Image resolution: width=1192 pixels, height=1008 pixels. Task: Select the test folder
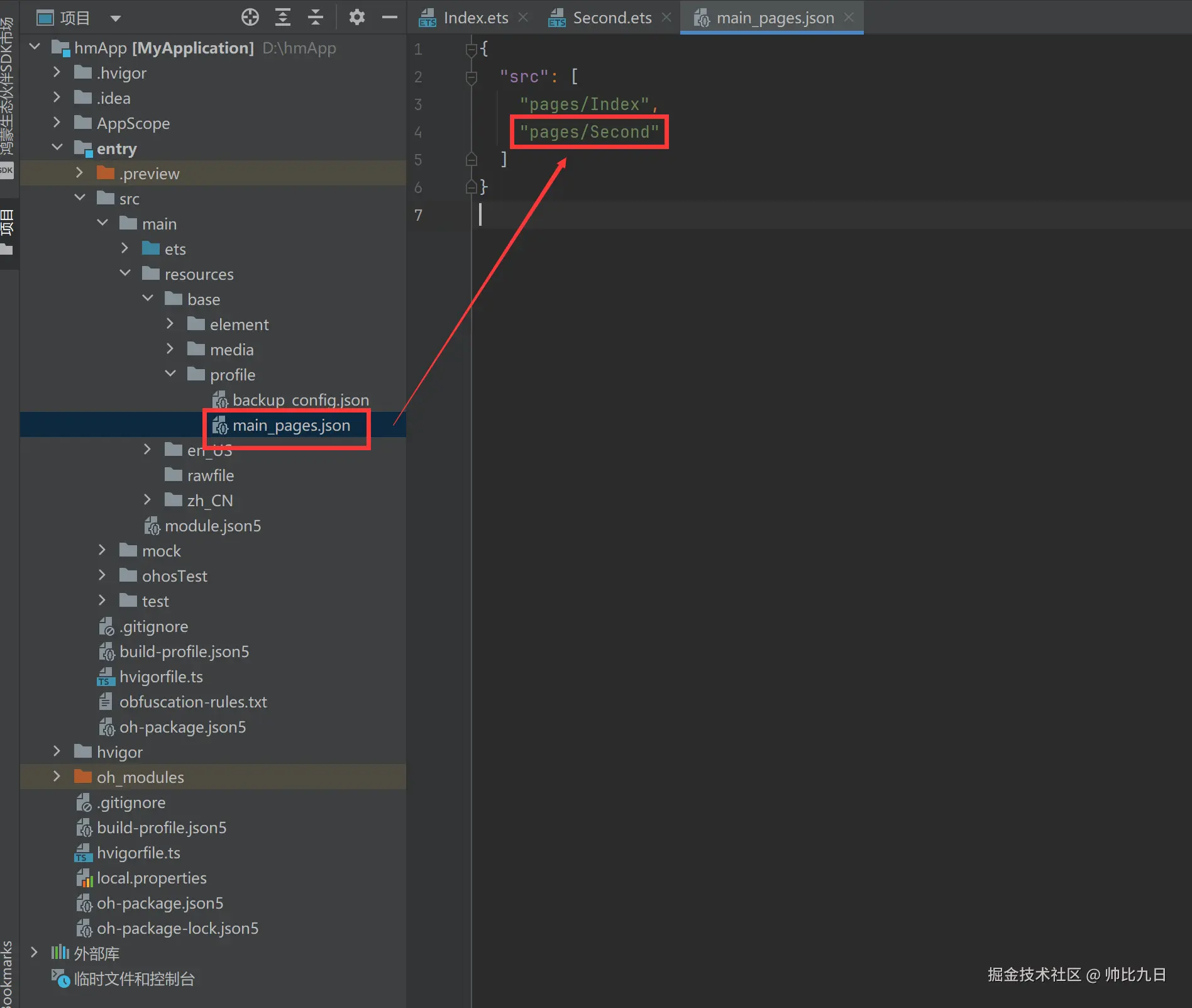tap(155, 601)
